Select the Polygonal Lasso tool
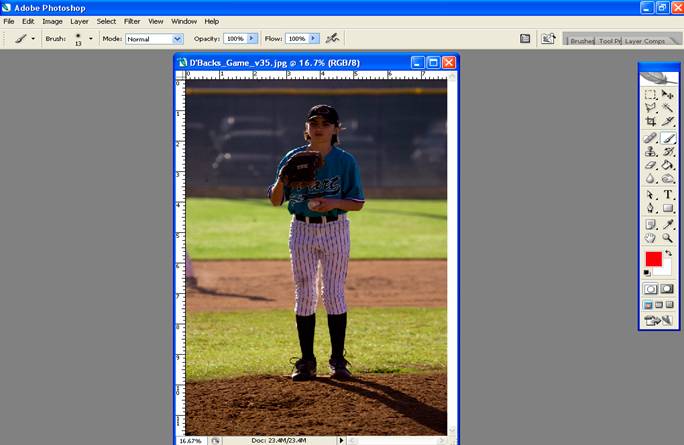This screenshot has width=684, height=445. click(x=650, y=108)
